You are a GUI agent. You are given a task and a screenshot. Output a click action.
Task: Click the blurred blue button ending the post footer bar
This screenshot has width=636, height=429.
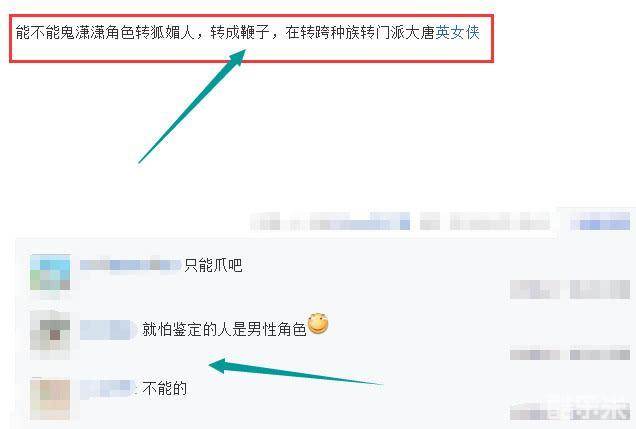[600, 221]
